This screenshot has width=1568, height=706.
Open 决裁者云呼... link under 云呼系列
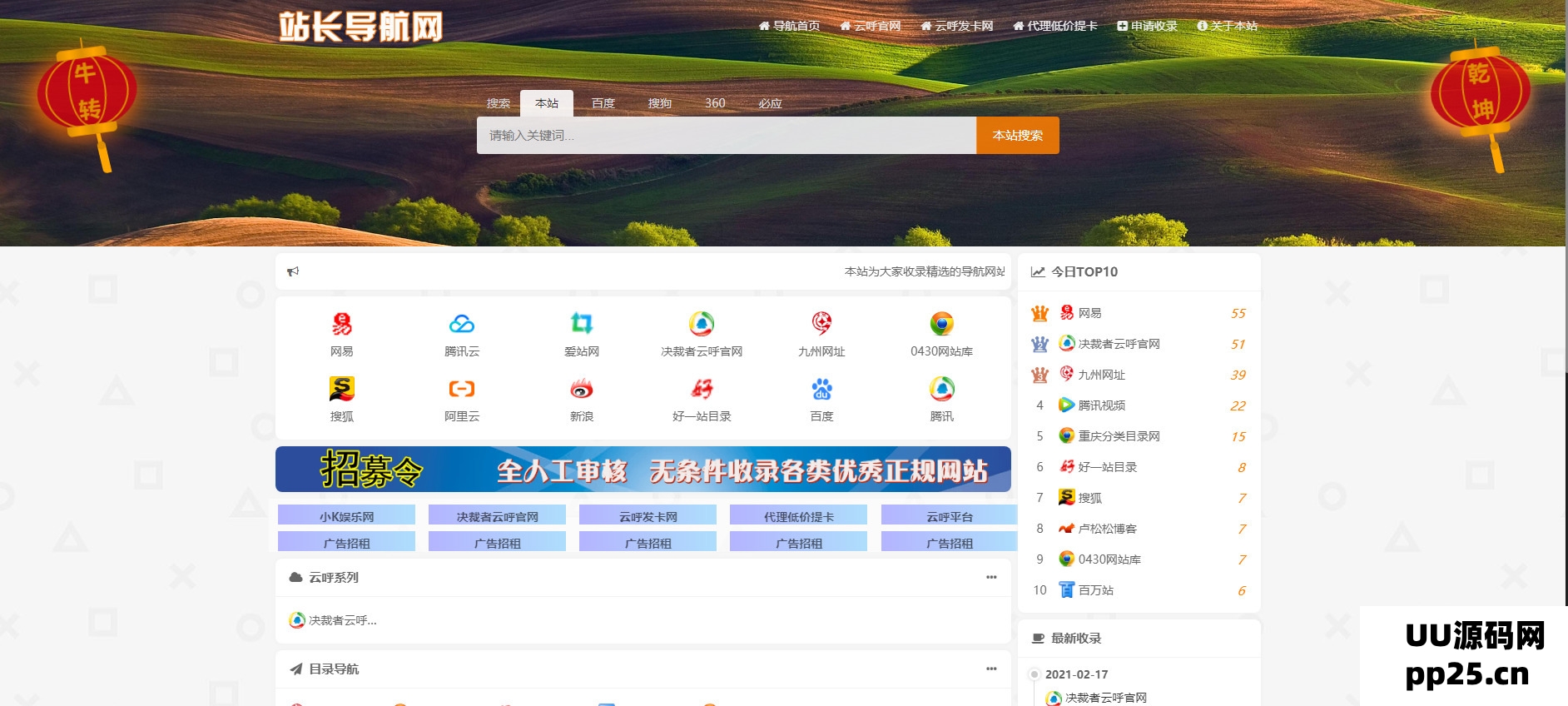point(333,620)
